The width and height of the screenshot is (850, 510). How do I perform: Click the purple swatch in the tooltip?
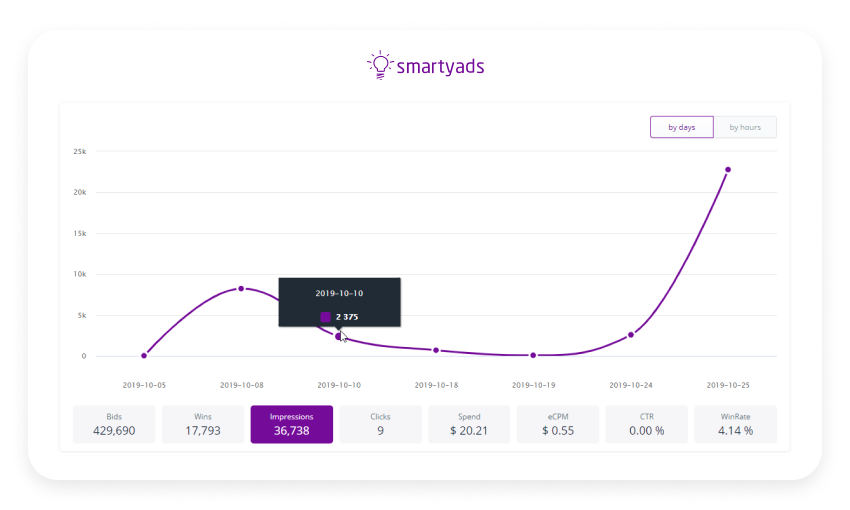click(326, 317)
